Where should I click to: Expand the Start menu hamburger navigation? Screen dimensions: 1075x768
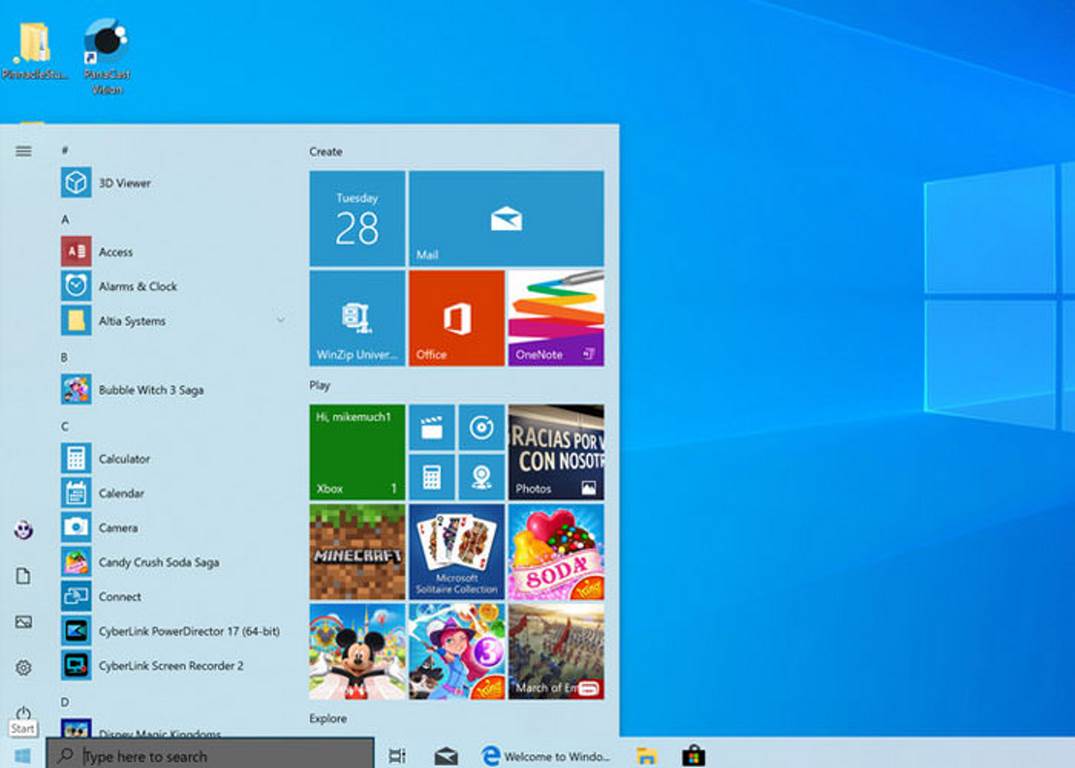point(24,151)
